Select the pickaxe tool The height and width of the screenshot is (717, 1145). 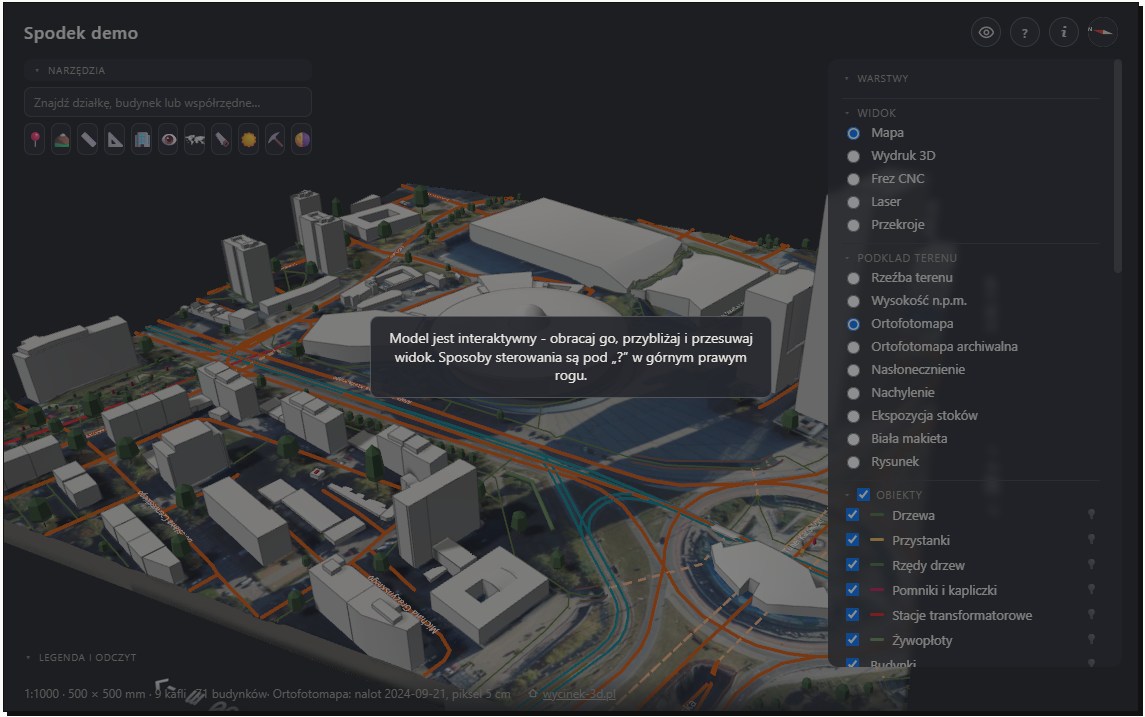[x=275, y=139]
